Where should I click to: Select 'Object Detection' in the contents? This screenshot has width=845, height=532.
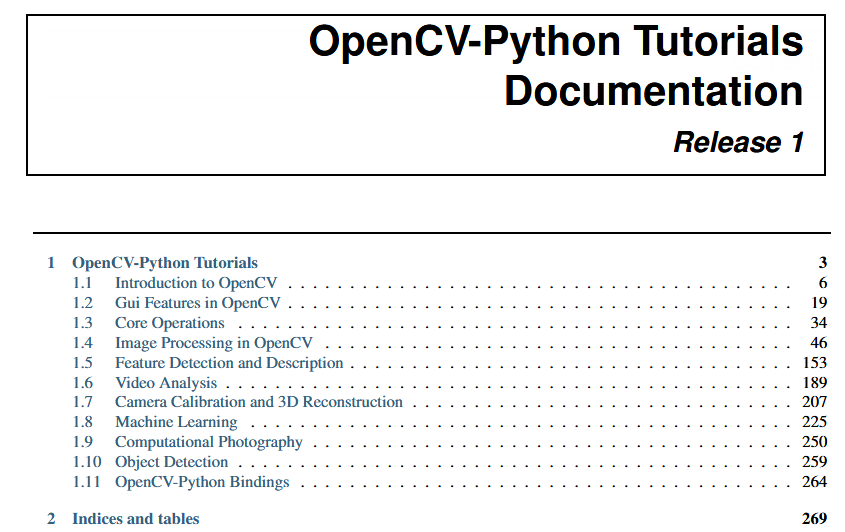(171, 462)
